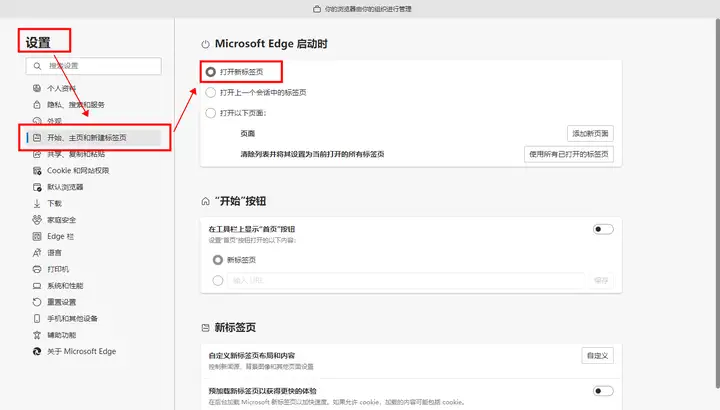Open the lock icon for 隐私、搜索和服务
720x410 pixels.
click(x=37, y=105)
